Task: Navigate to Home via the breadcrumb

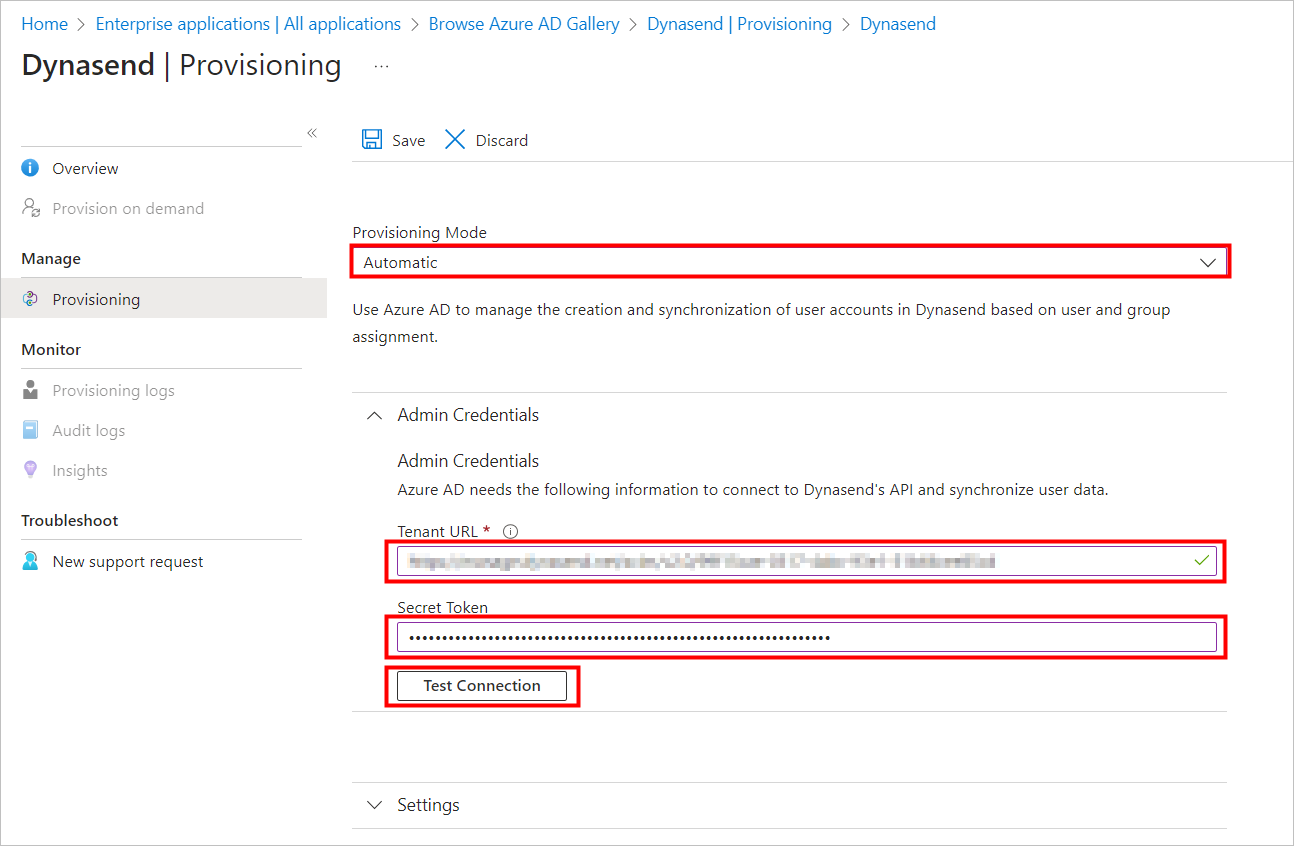Action: click(x=44, y=23)
